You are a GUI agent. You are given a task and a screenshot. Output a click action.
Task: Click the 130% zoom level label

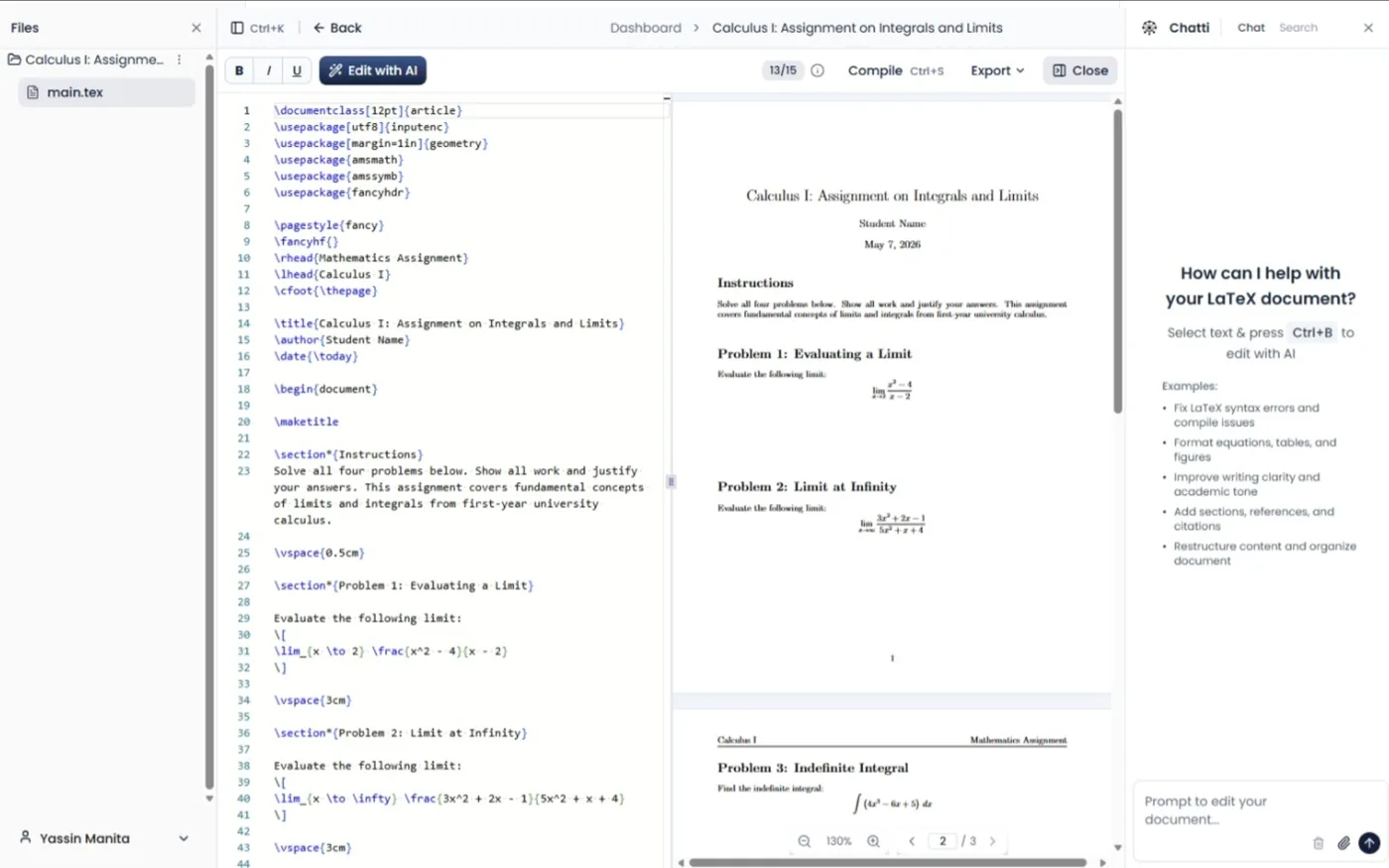(838, 841)
